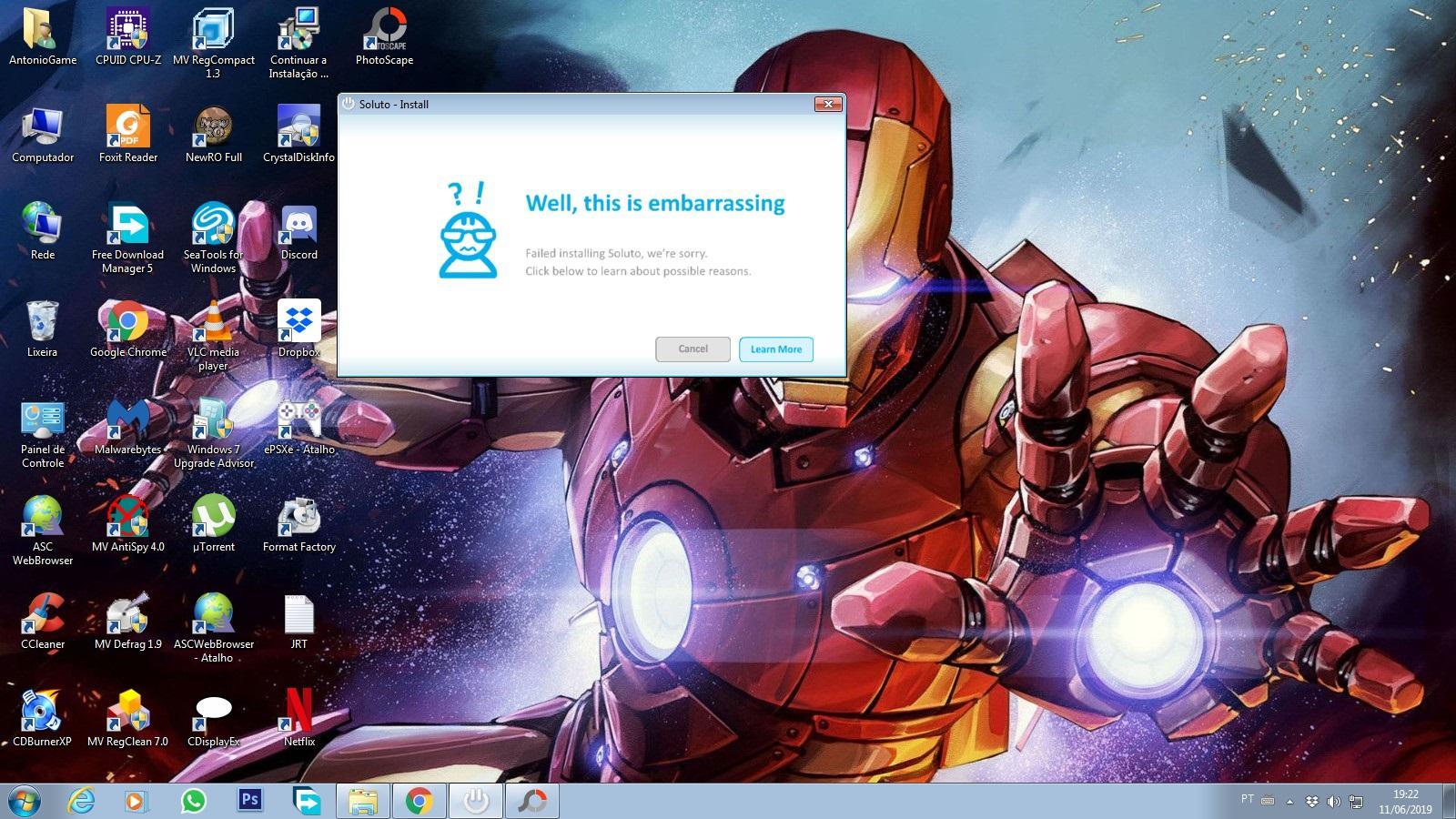This screenshot has height=819, width=1456.
Task: Select Windows 7 Upgrade Advisor icon
Action: click(x=214, y=432)
